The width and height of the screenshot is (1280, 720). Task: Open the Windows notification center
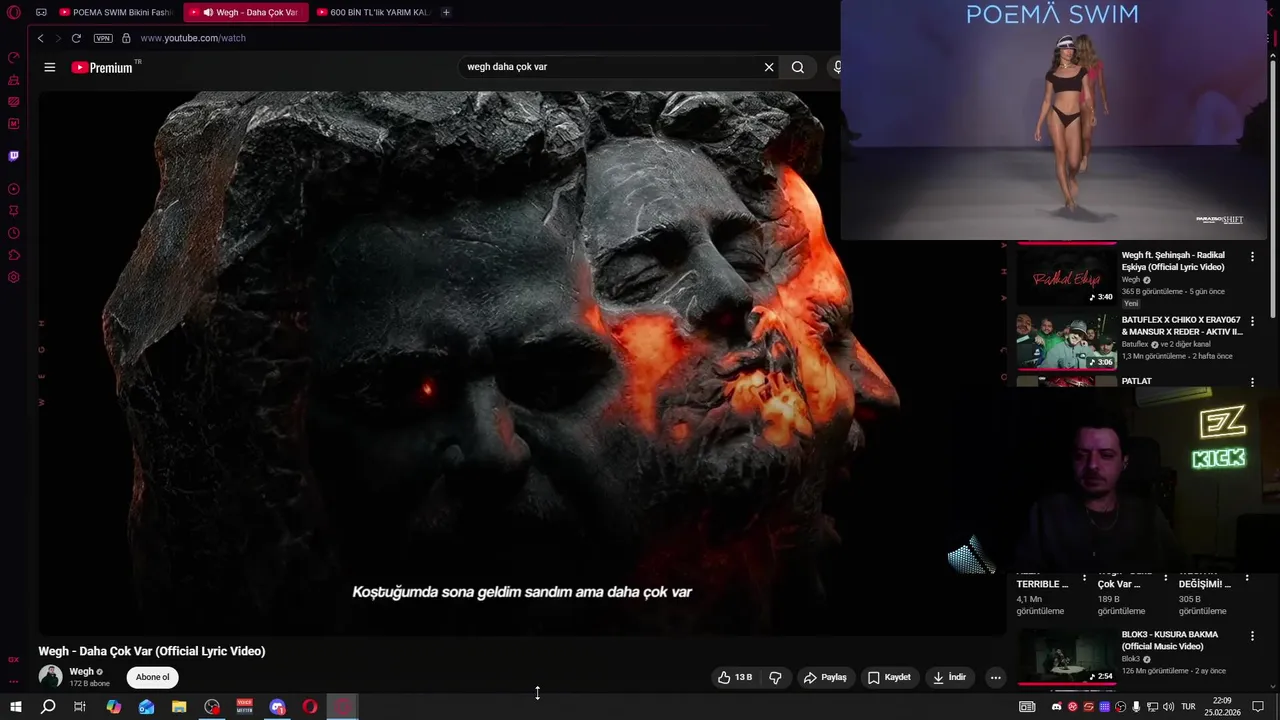pyautogui.click(x=1258, y=707)
